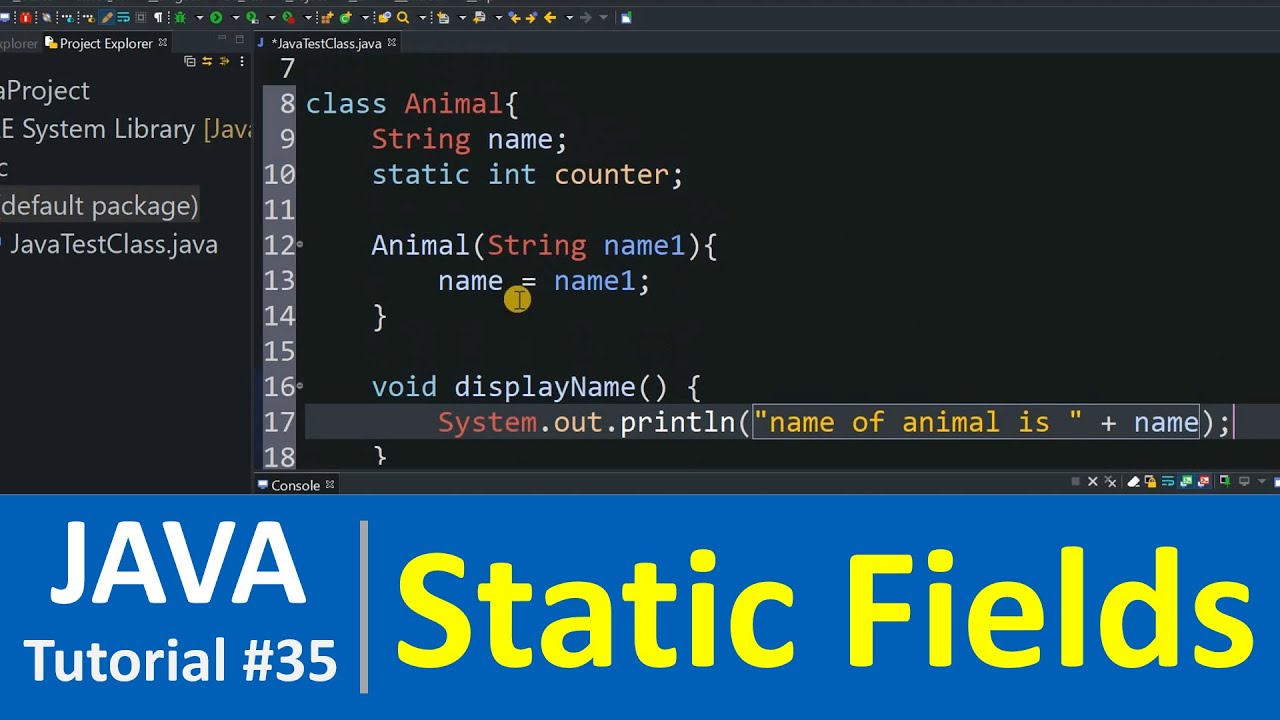The width and height of the screenshot is (1280, 720).
Task: Toggle Block Selection Mode icon
Action: pos(141,18)
